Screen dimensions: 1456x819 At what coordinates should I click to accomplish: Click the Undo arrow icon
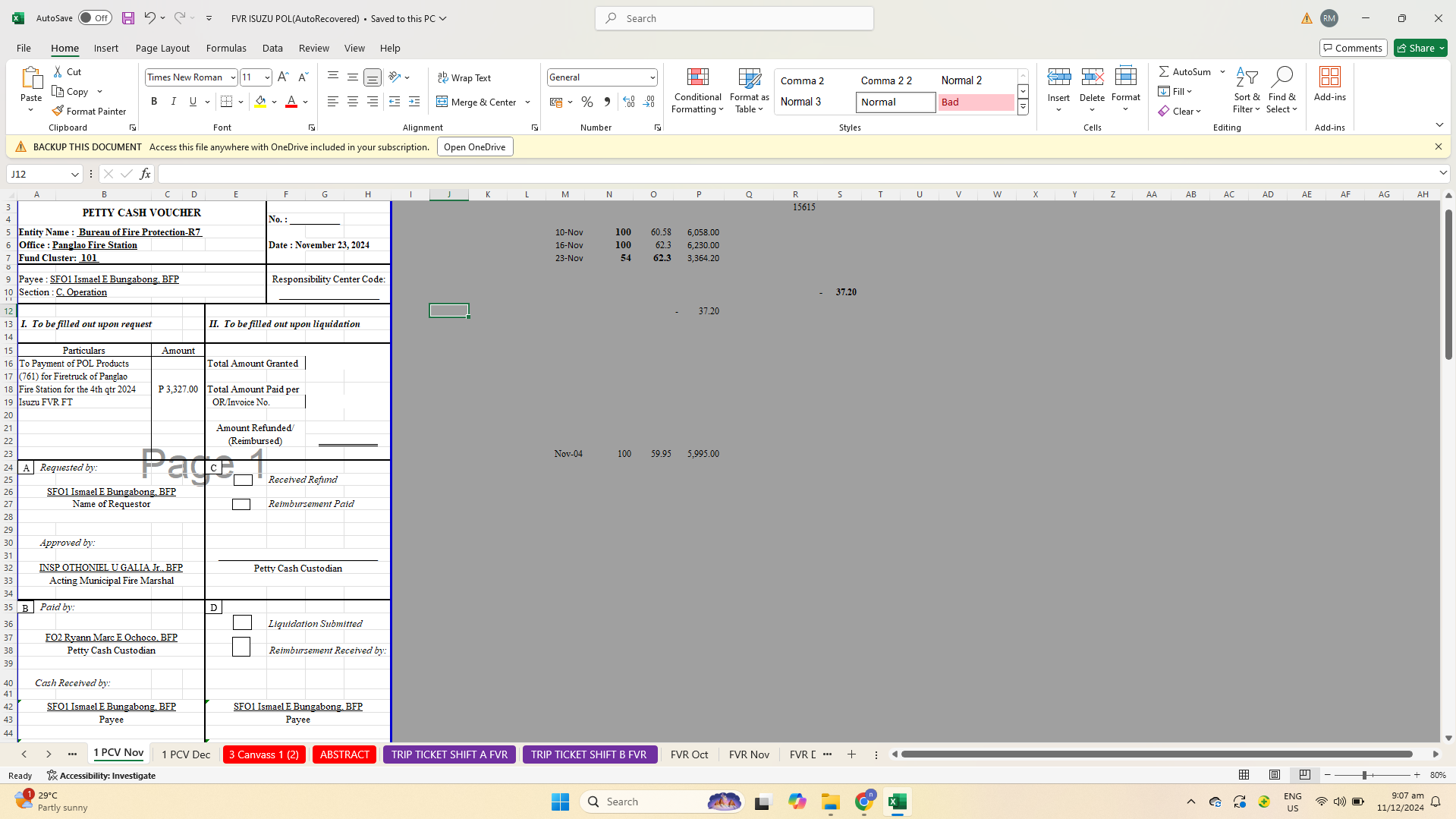pos(149,18)
